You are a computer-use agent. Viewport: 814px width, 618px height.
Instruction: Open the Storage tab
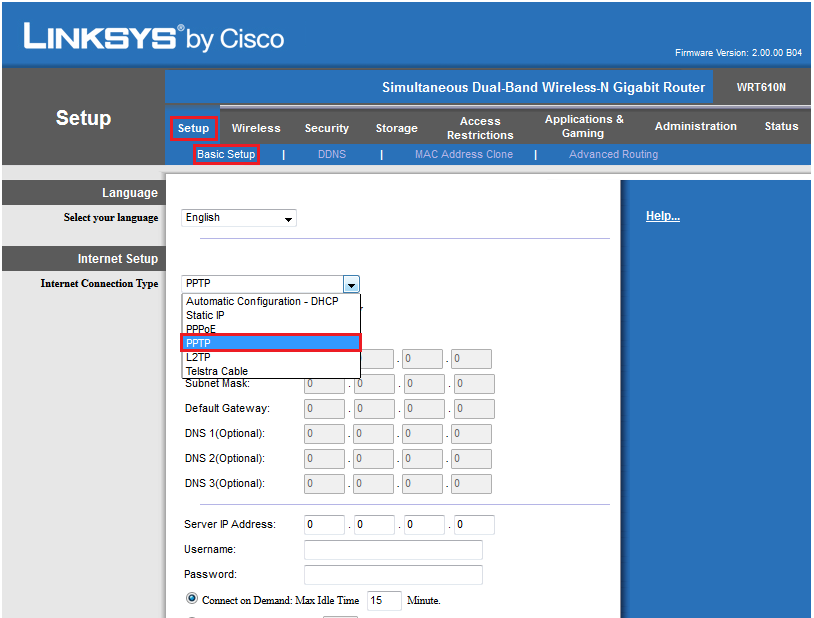click(397, 128)
